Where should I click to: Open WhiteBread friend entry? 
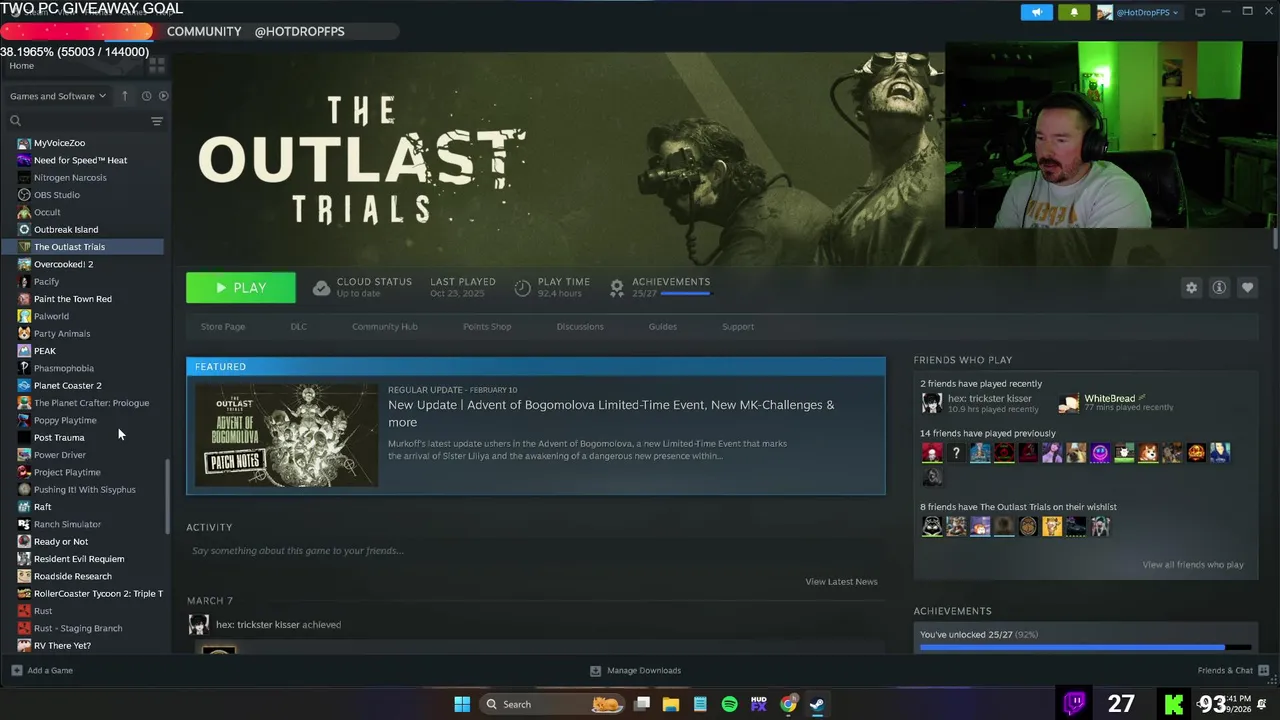click(1116, 403)
